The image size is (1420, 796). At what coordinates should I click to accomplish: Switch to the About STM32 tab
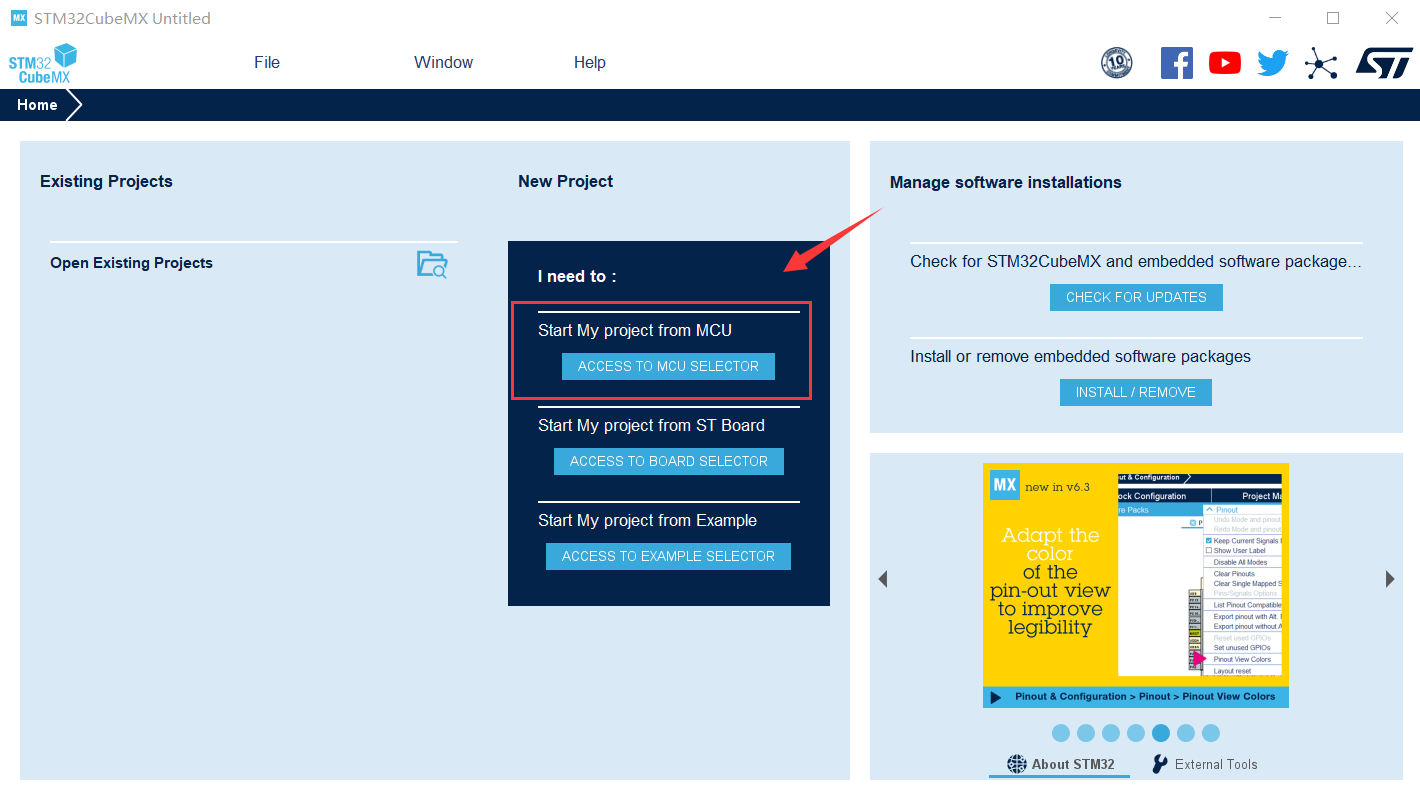point(1060,764)
